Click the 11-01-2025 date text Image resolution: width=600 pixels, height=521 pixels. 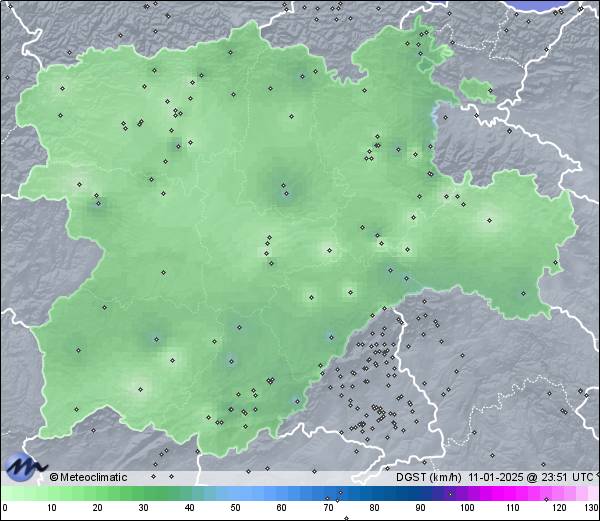(x=496, y=477)
